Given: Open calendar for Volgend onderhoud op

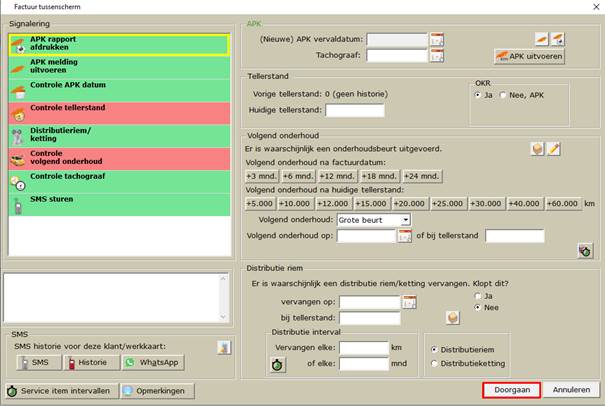Looking at the screenshot, I should 405,235.
